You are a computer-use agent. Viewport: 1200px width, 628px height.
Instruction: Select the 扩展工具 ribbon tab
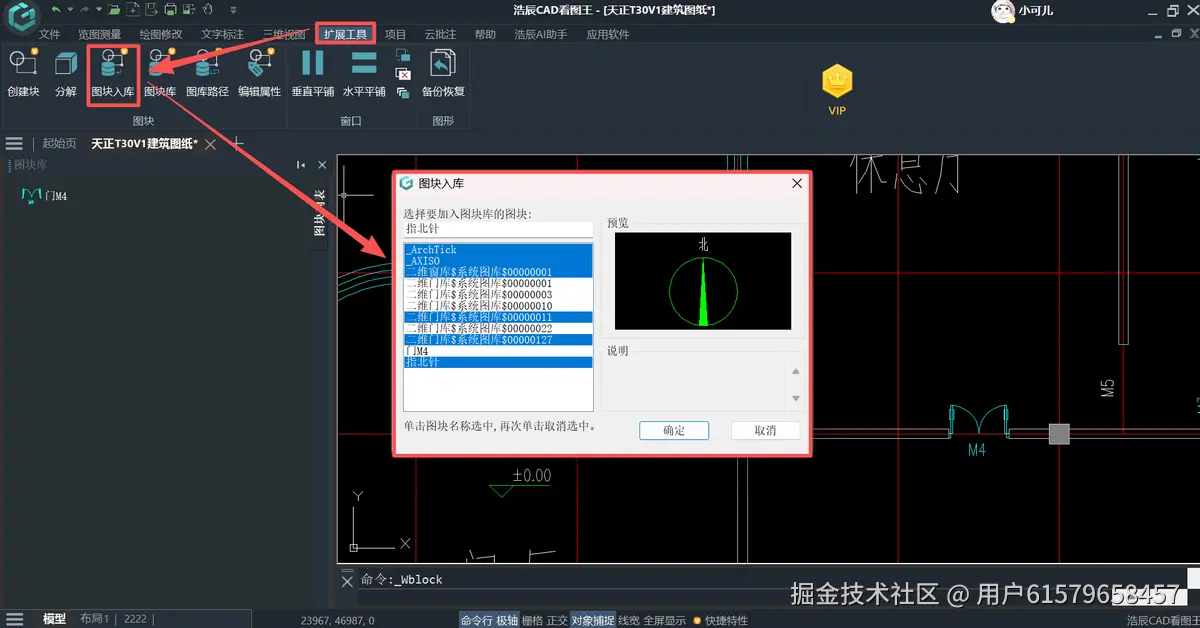[345, 34]
